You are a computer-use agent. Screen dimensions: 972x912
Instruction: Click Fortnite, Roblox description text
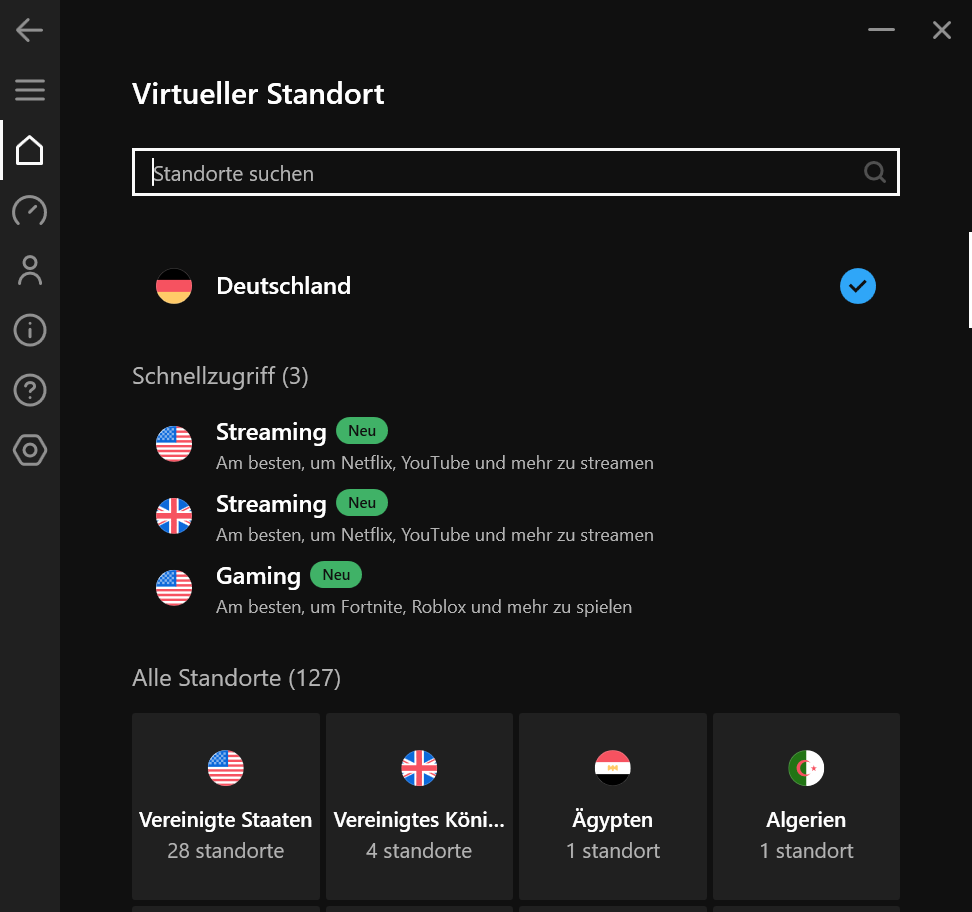coord(424,607)
